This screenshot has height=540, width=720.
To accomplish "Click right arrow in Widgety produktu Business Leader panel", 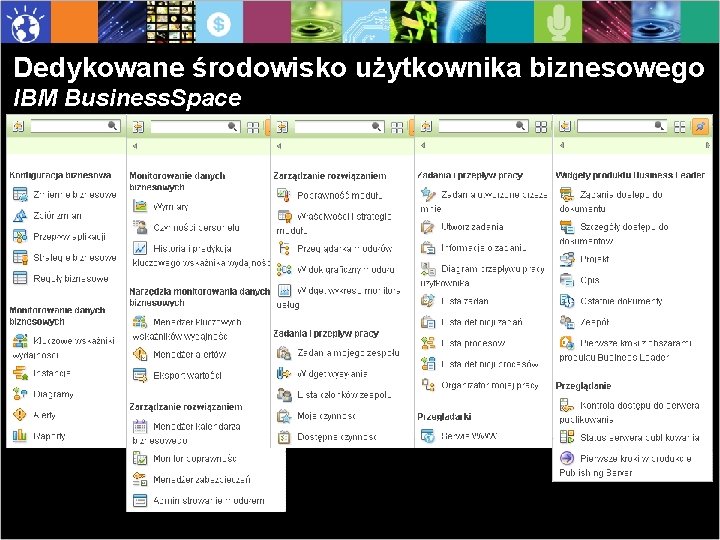I will coord(707,145).
